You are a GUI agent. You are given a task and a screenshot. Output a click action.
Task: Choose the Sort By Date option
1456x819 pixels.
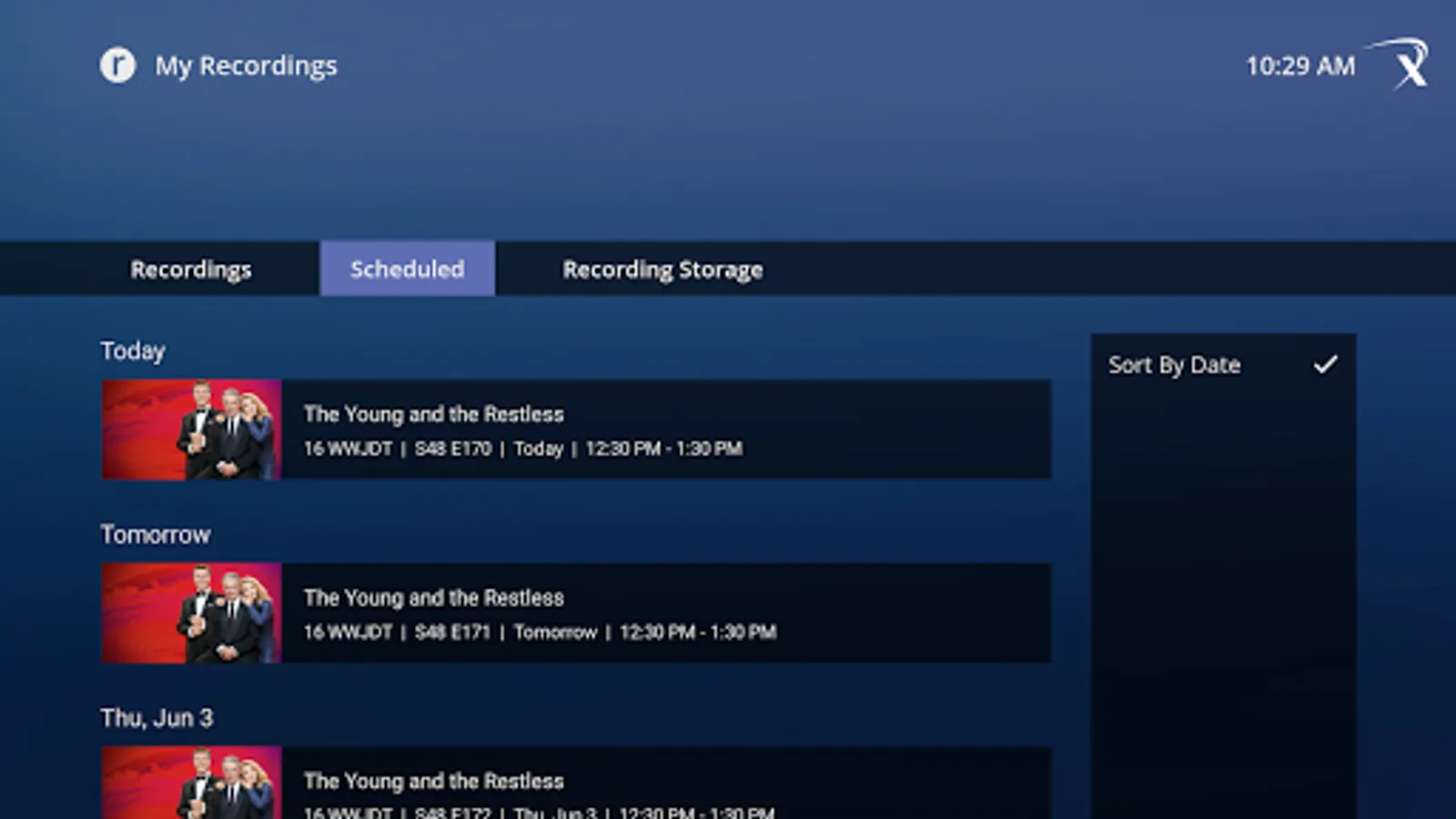coord(1223,365)
